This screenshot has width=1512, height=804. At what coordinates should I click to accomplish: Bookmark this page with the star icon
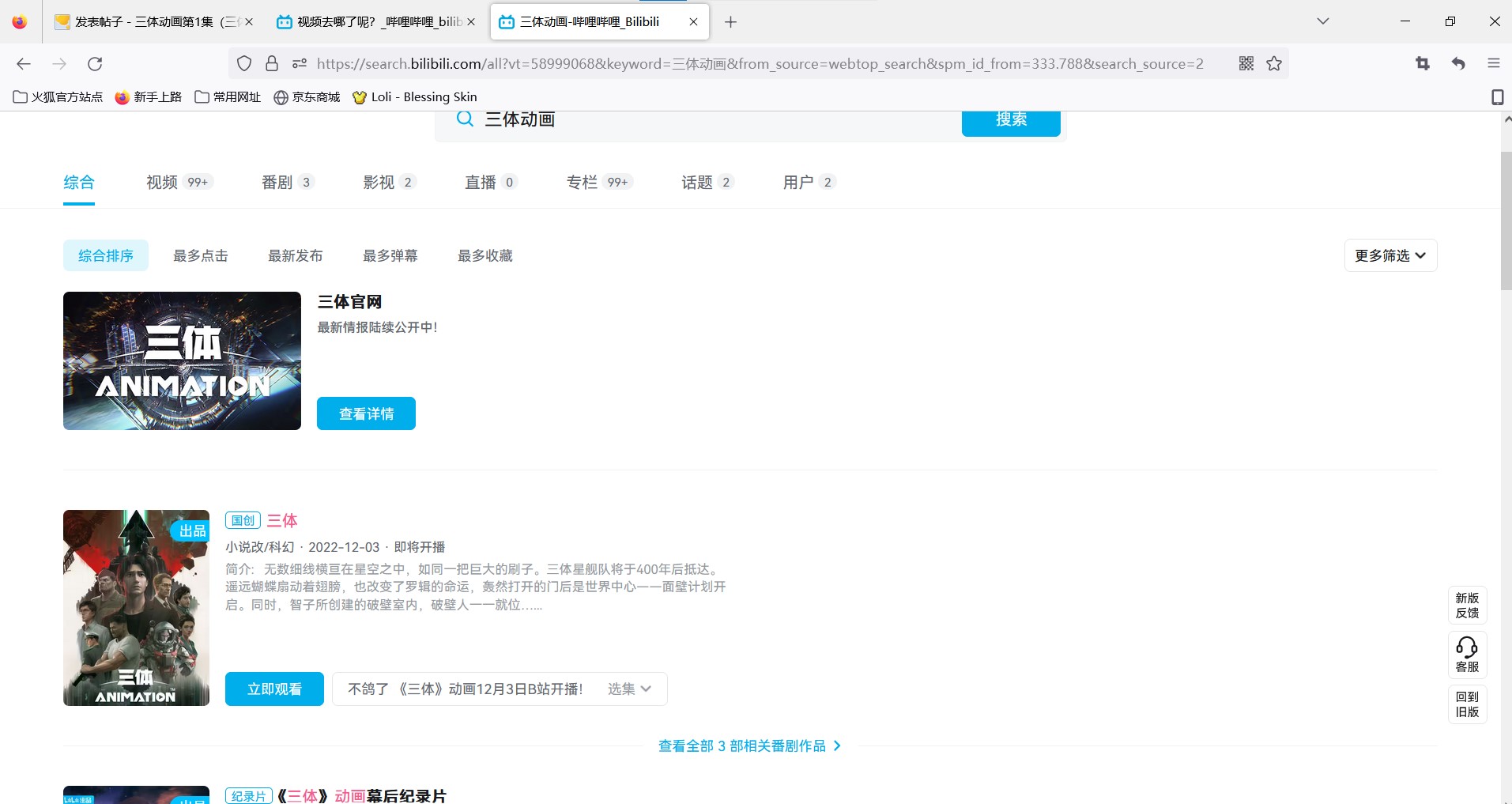tap(1274, 64)
